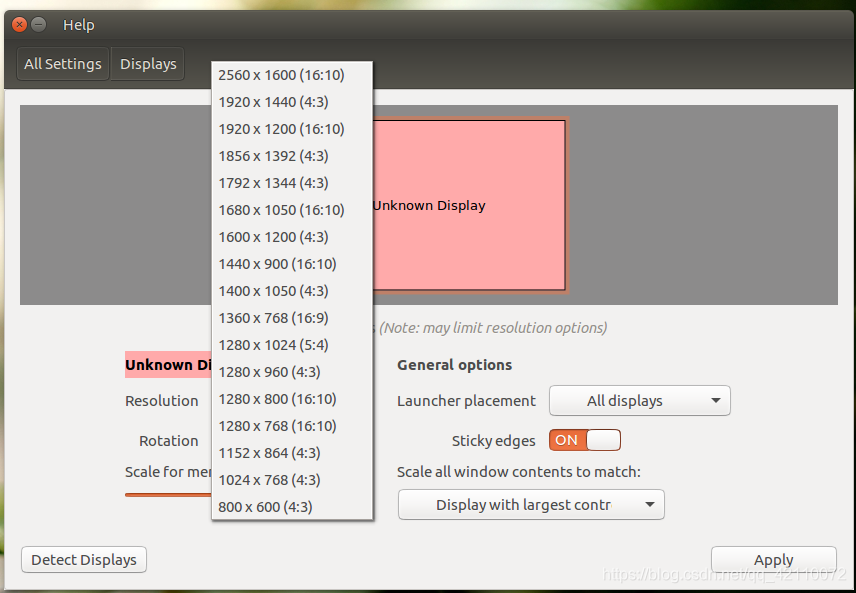
Task: Open the 'Display with largest contr' dropdown
Action: [531, 504]
